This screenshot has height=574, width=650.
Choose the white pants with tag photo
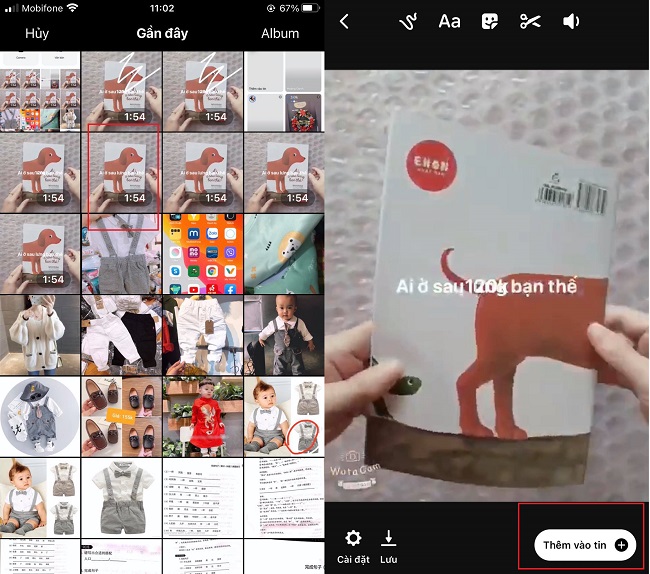click(x=203, y=335)
